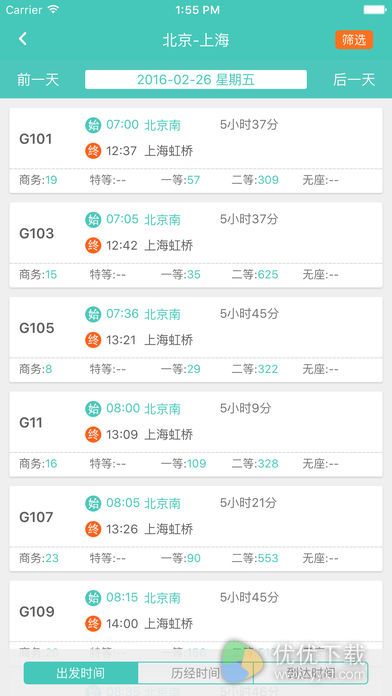
Task: Tap G109 green 始 departure icon
Action: point(93,598)
